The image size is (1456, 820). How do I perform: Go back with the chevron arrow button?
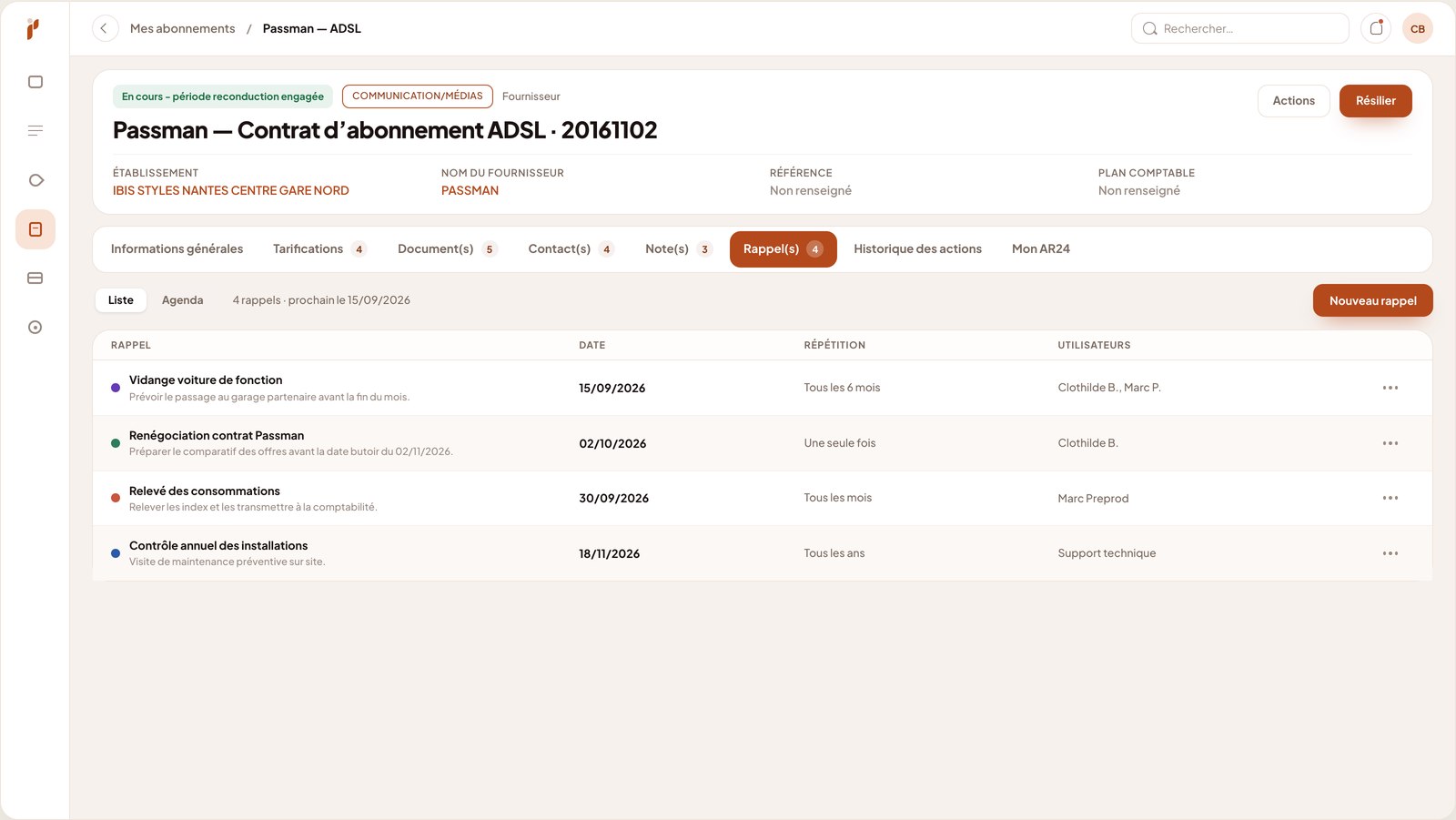(x=105, y=28)
